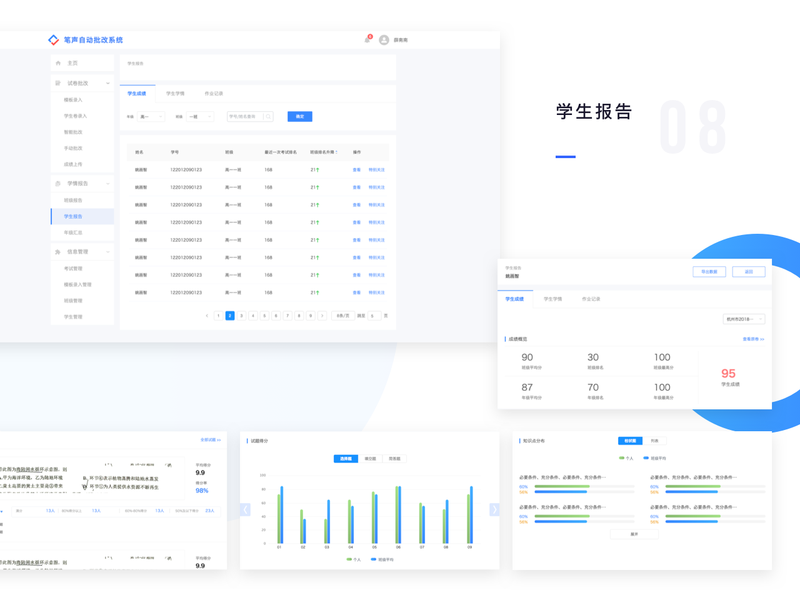Screen dimensions: 800x600
Task: Select the first toggle in question score chart
Action: (346, 459)
